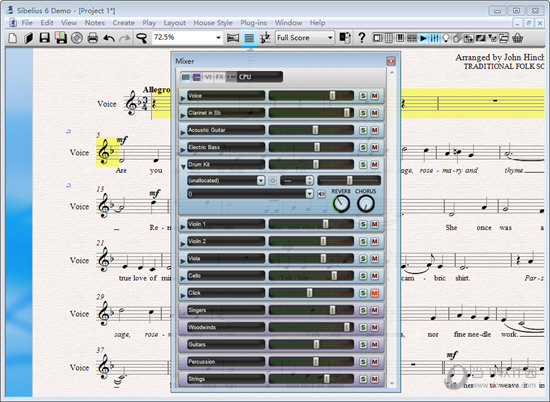
Task: Create a new score with the blank page icon
Action: 13,38
